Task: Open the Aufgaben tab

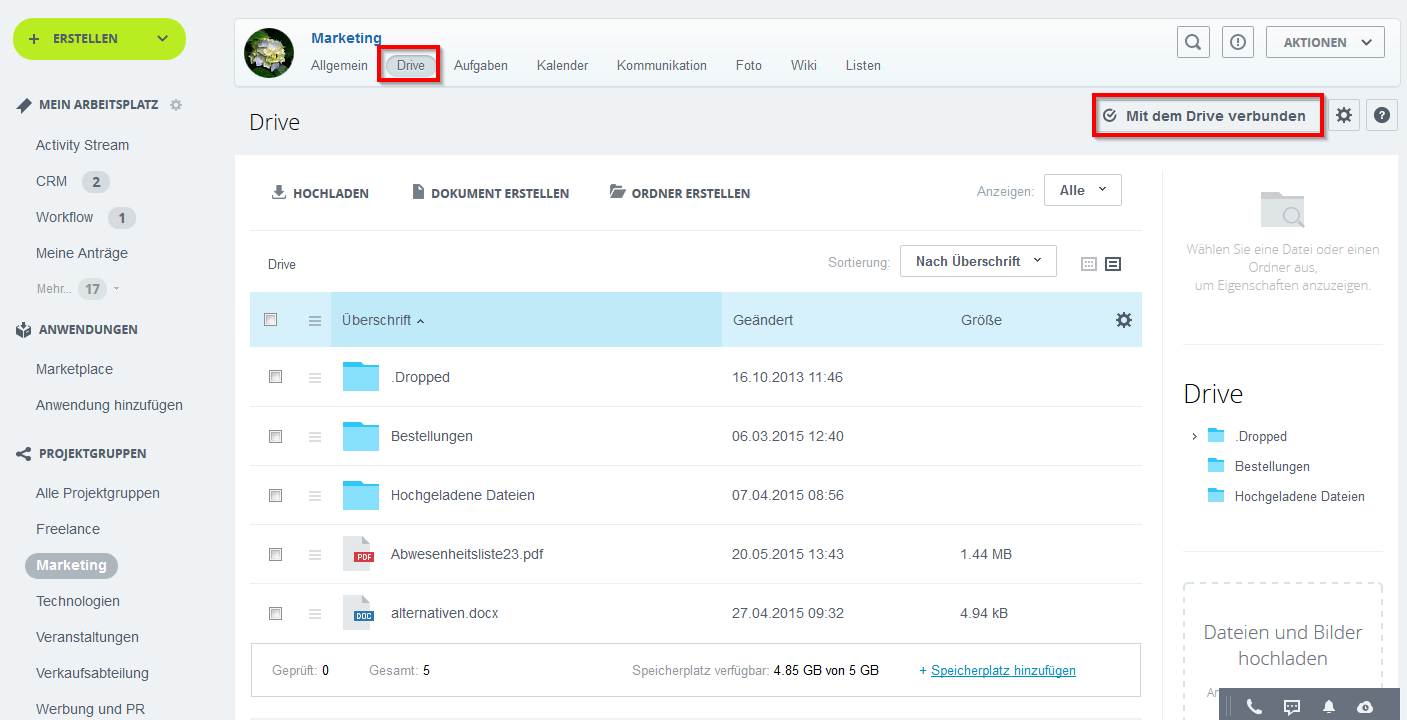Action: click(x=481, y=65)
